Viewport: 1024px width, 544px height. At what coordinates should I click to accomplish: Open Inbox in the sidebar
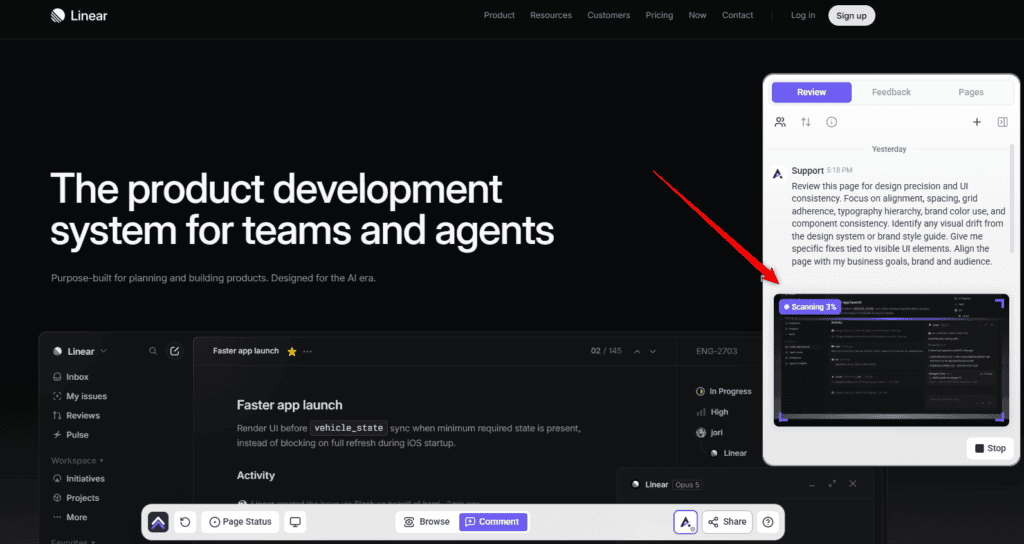tap(71, 377)
